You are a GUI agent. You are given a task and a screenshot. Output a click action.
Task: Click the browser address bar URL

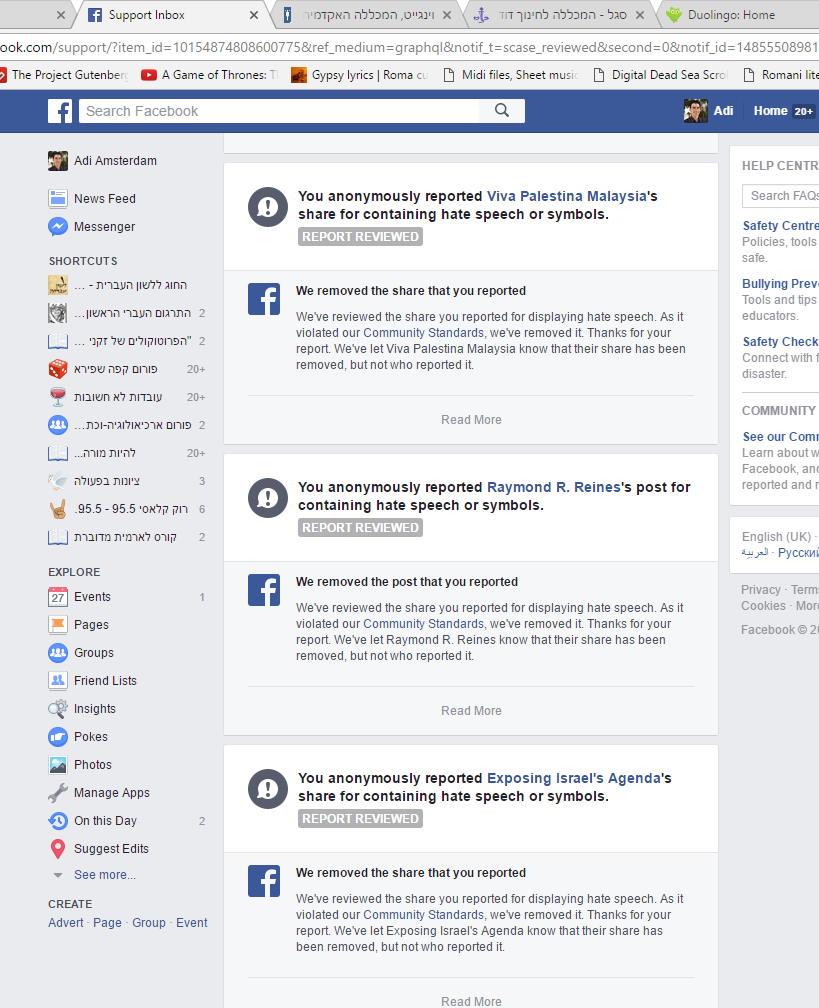[x=410, y=48]
